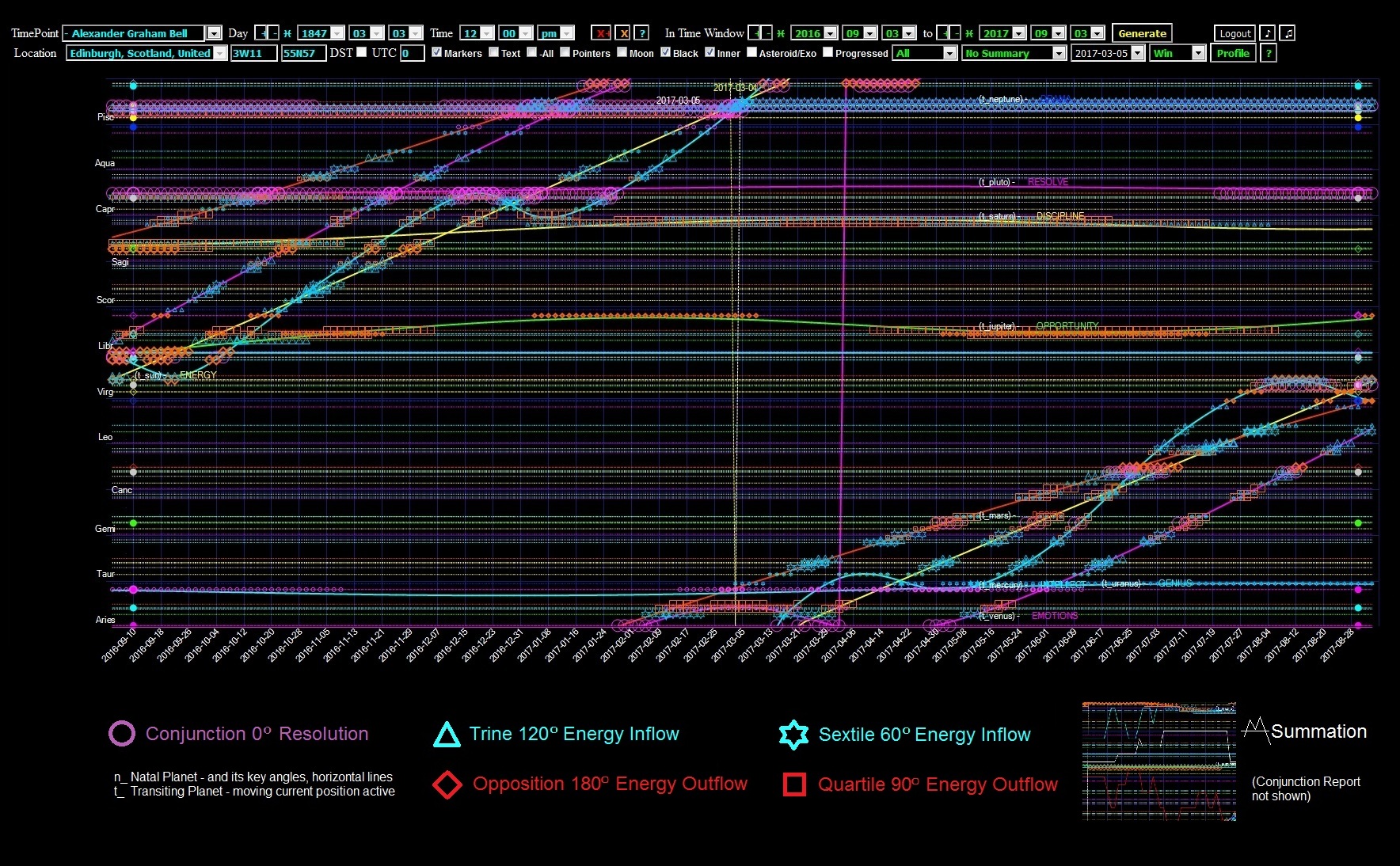The image size is (1400, 866).
Task: Enable the Progressed checkbox
Action: coord(827,52)
